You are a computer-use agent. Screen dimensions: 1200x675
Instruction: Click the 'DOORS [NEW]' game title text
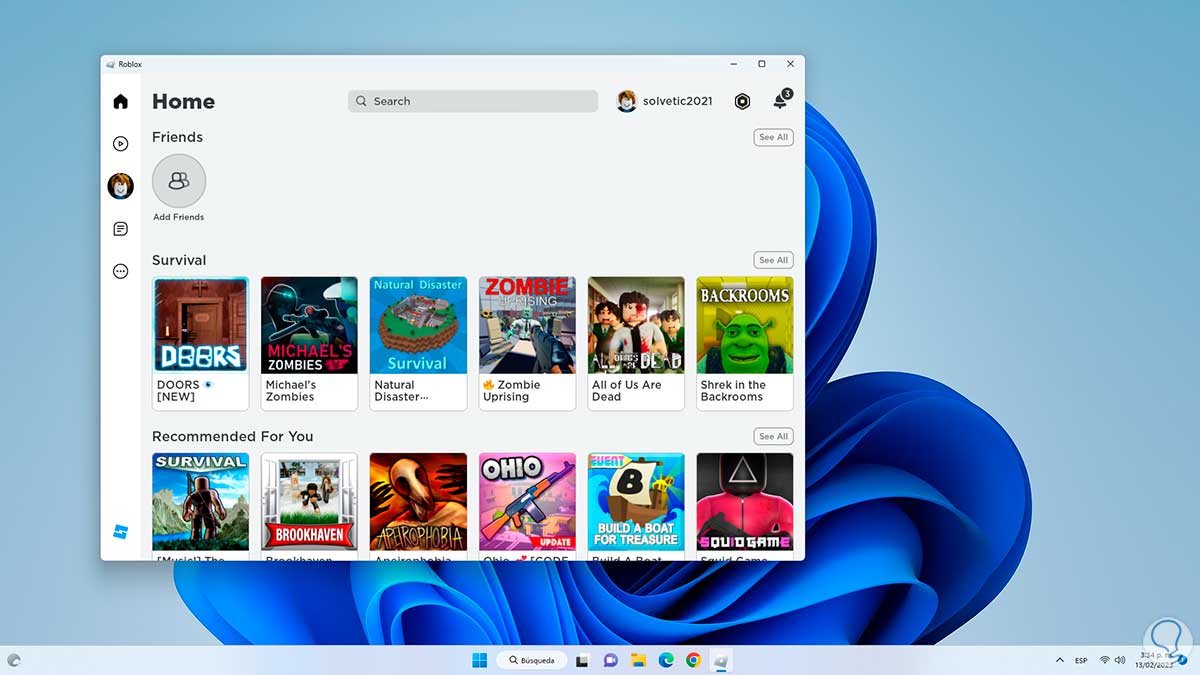[185, 391]
